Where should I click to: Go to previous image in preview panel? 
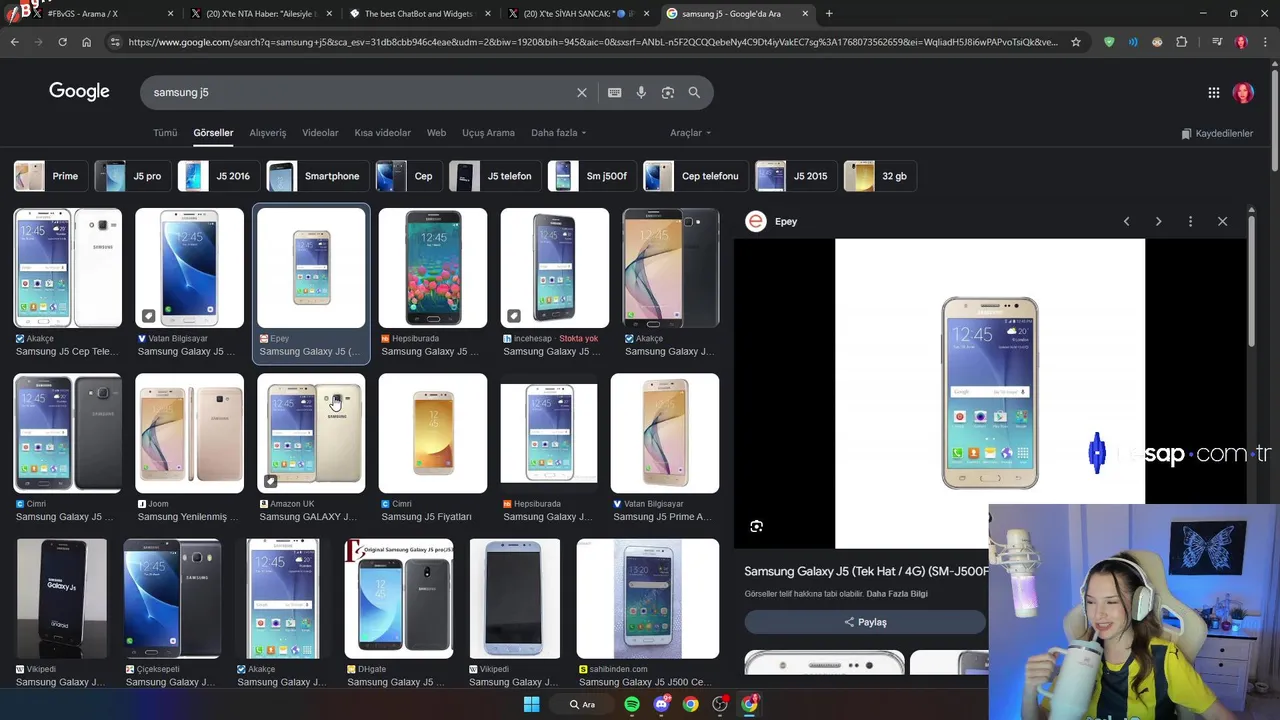(x=1126, y=221)
